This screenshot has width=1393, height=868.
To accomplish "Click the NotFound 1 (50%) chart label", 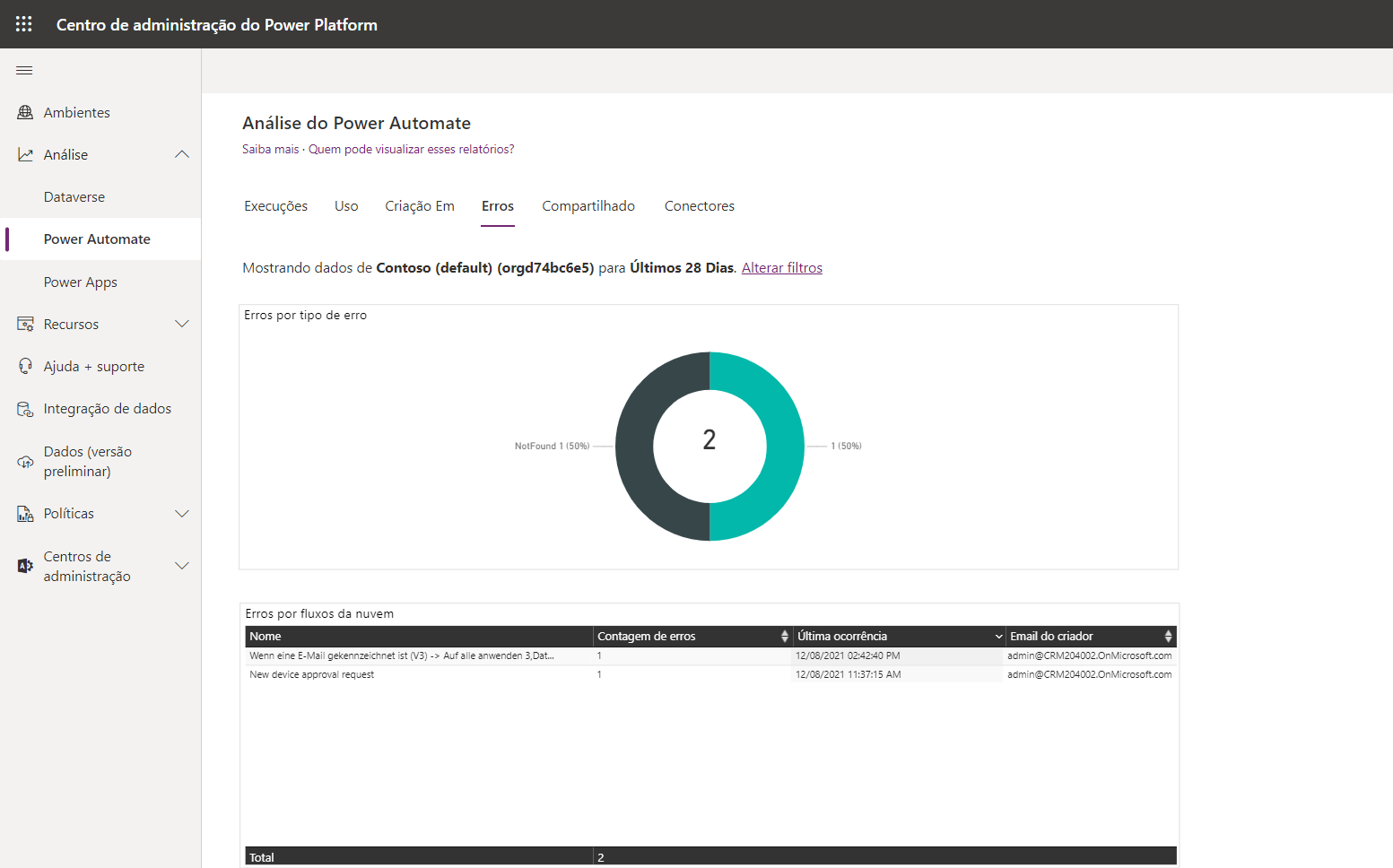I will pos(552,446).
